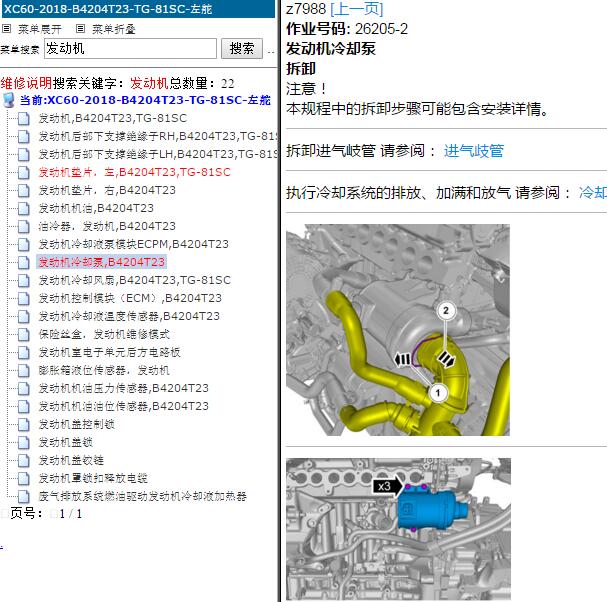Click the 作业号码: 26205-2 text
This screenshot has height=602, width=607.
point(347,29)
